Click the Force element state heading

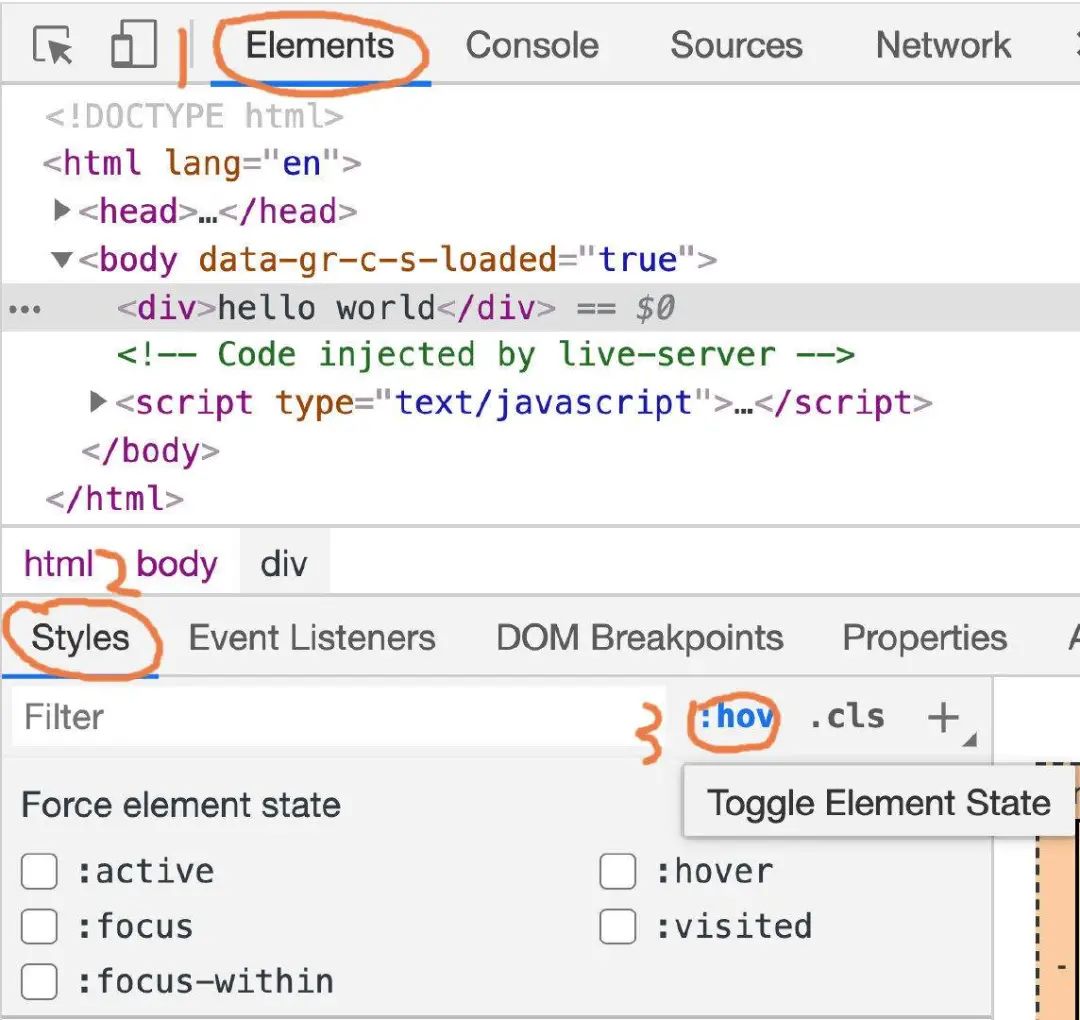(x=181, y=804)
